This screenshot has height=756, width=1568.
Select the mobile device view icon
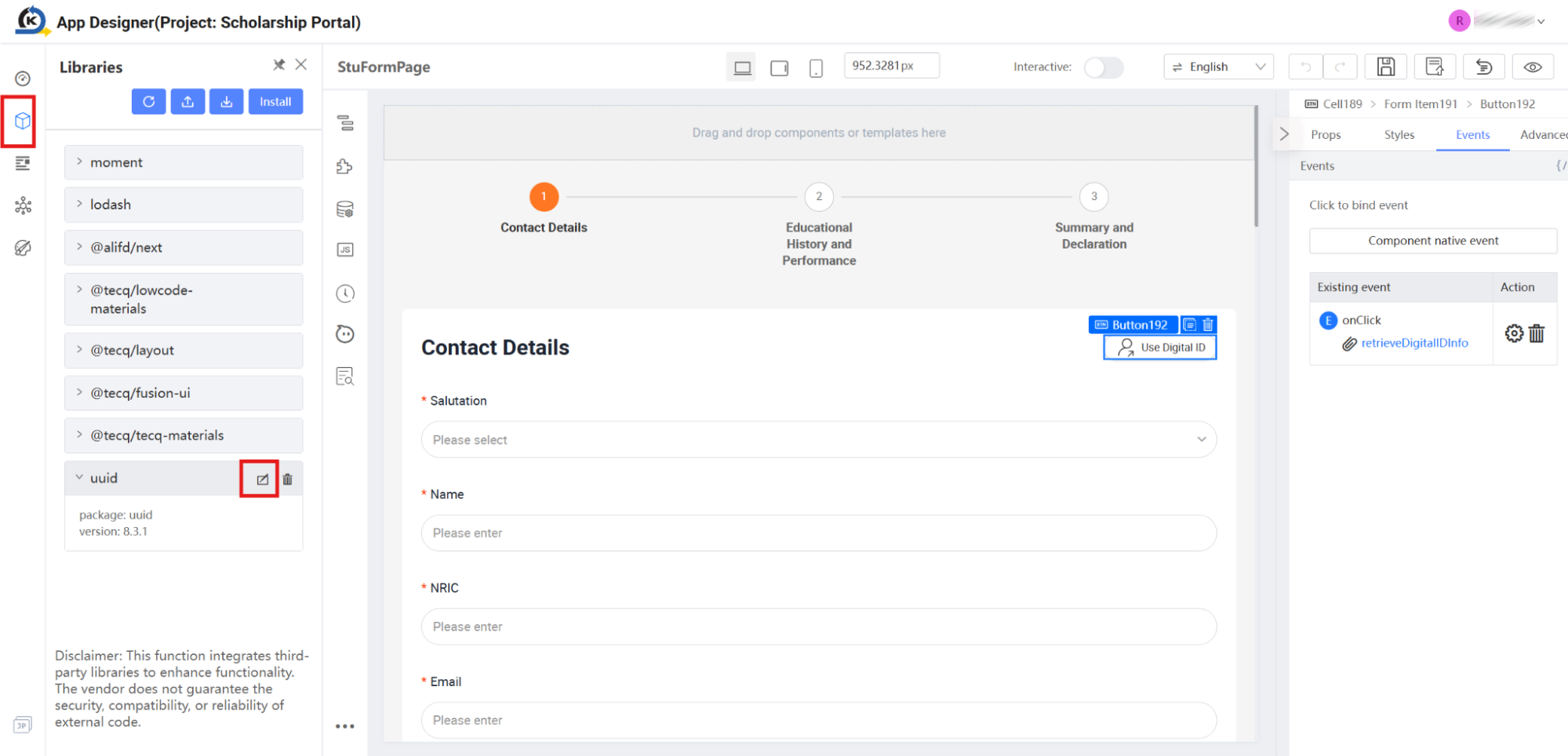(x=816, y=68)
